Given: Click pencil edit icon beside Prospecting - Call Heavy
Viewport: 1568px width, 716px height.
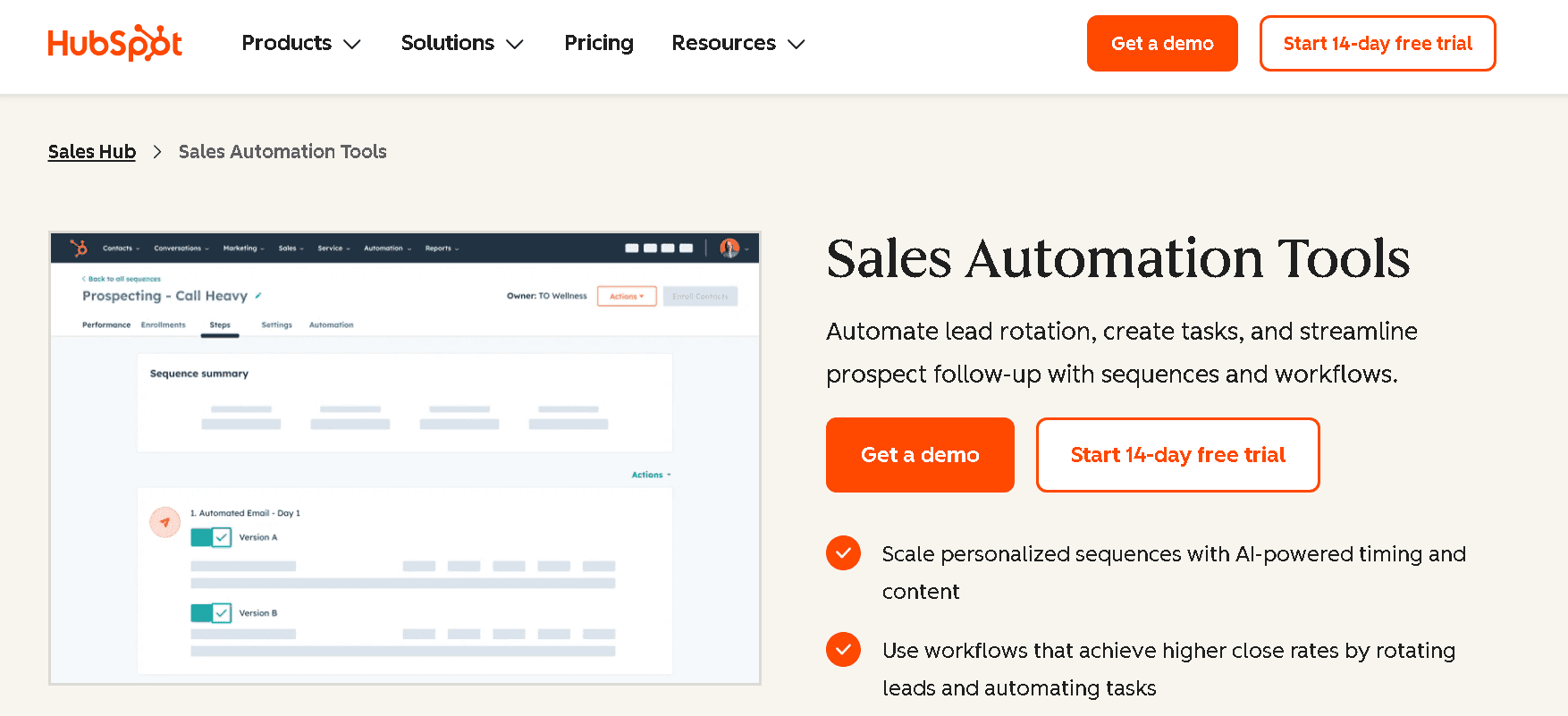Looking at the screenshot, I should click(258, 295).
